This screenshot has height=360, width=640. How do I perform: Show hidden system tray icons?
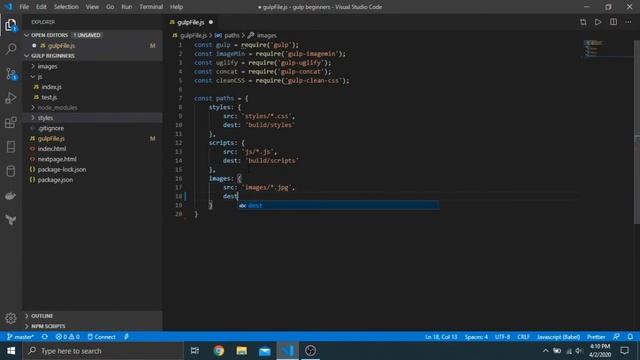[x=545, y=351]
